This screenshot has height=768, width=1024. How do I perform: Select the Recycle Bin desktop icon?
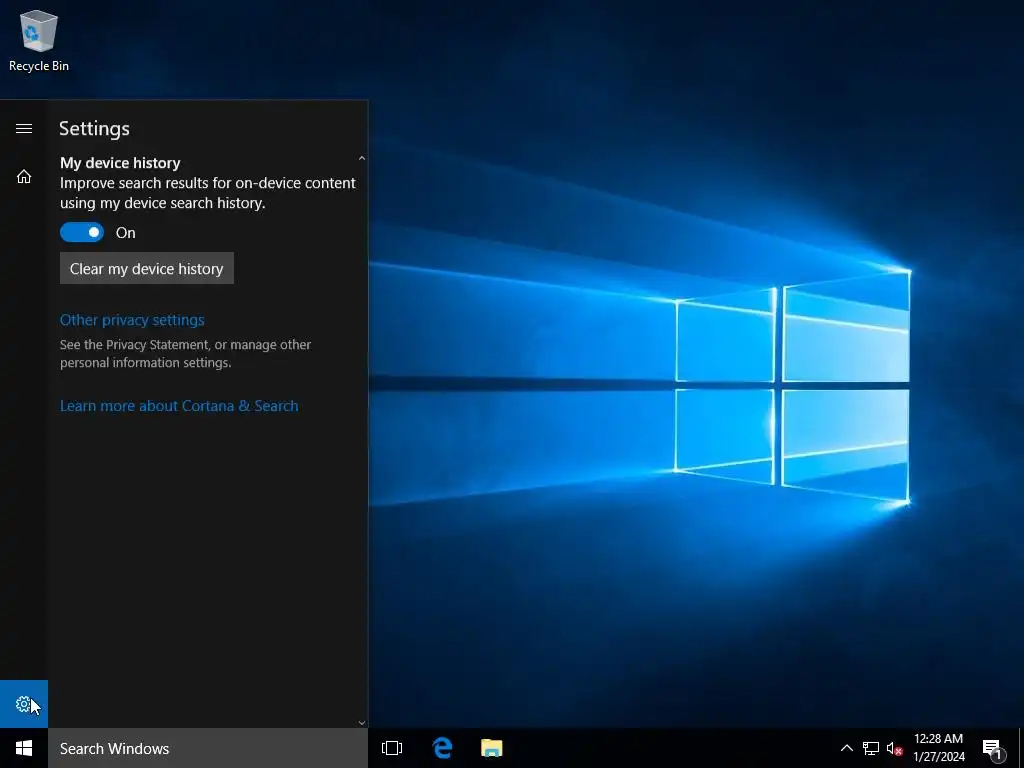39,40
